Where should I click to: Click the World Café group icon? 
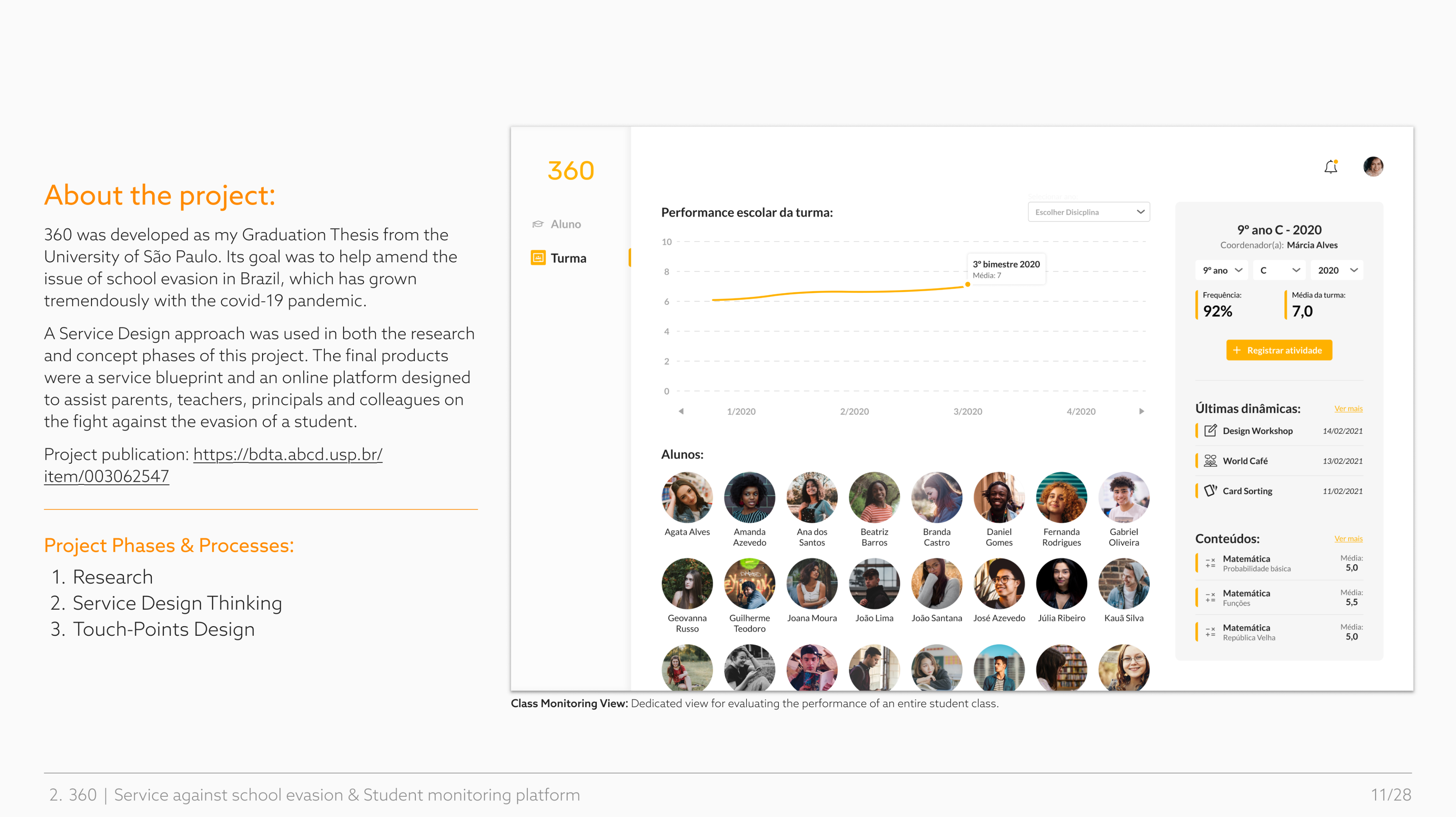pyautogui.click(x=1210, y=461)
